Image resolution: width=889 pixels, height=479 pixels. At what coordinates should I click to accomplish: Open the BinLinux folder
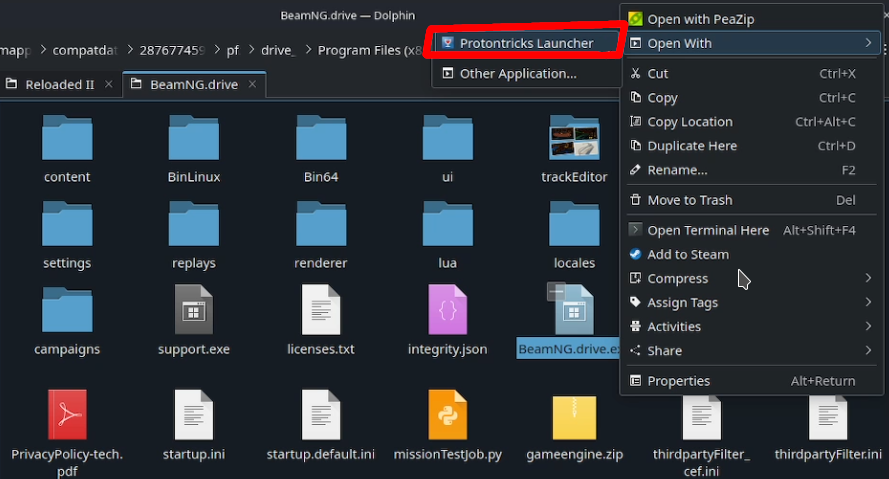194,138
